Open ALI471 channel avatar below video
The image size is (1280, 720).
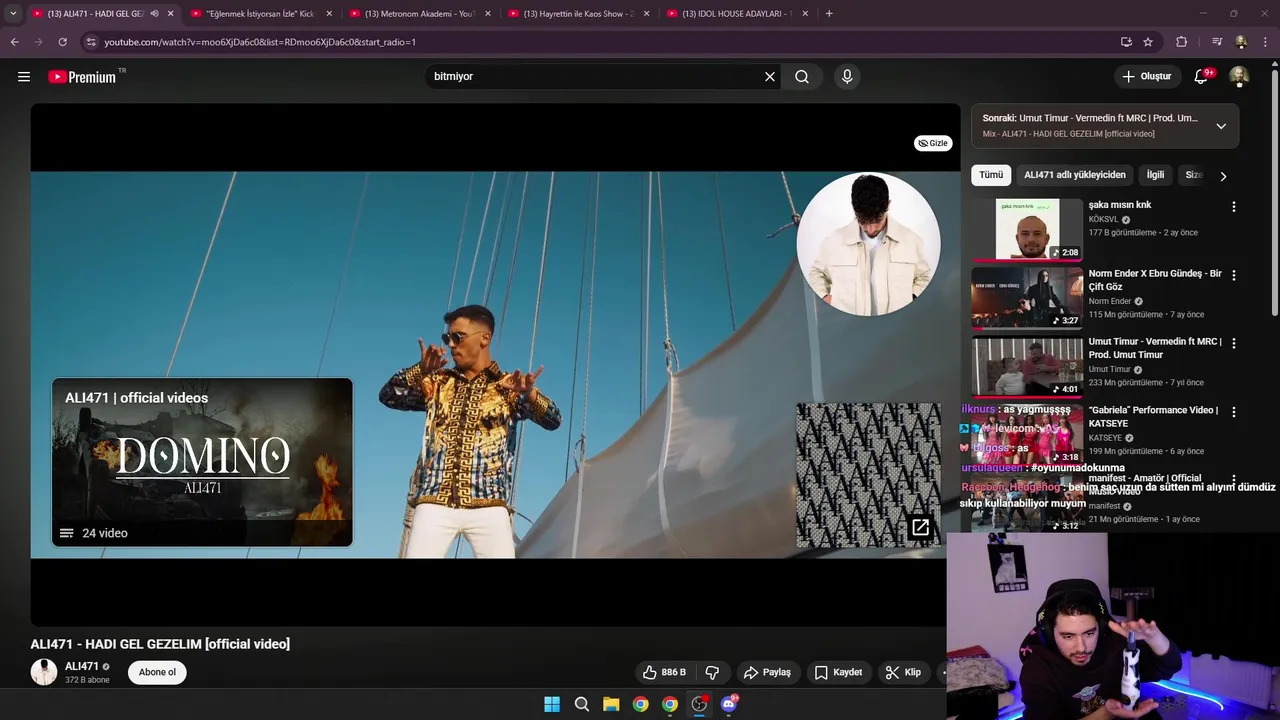click(x=44, y=672)
